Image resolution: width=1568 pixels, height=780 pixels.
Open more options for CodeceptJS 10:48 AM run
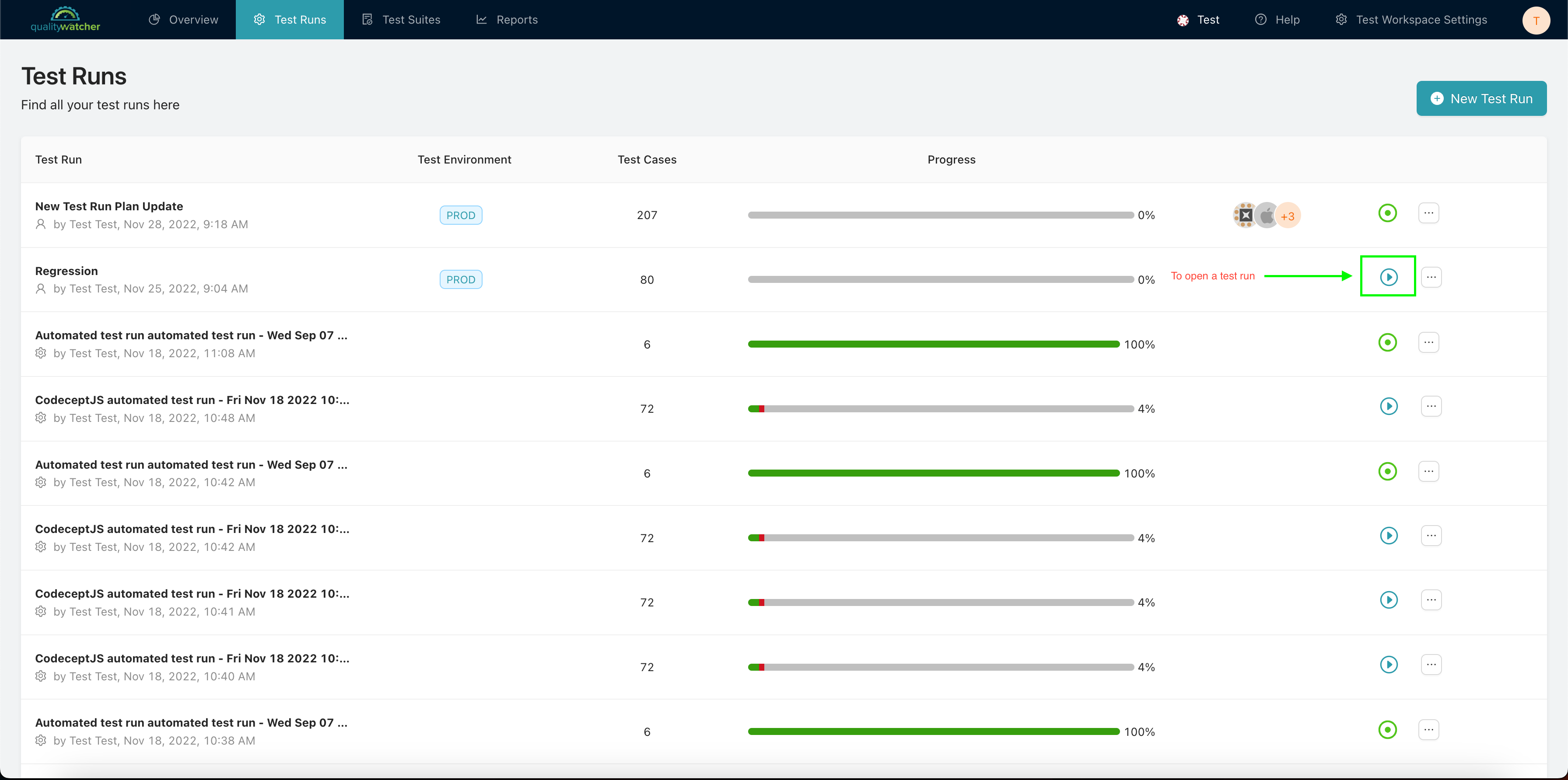tap(1431, 406)
